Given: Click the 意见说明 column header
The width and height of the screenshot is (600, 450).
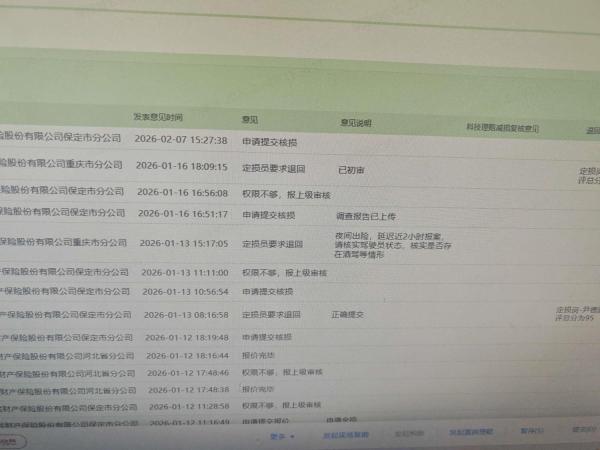Looking at the screenshot, I should click(x=355, y=123).
